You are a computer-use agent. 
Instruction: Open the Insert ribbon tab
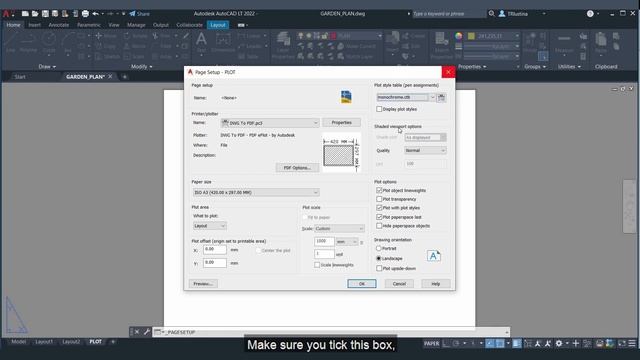tap(34, 25)
